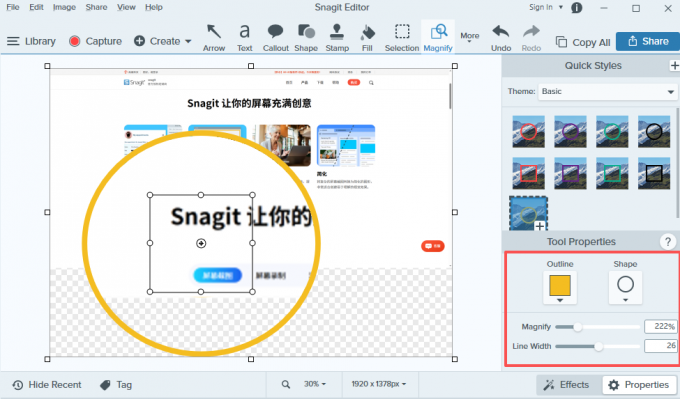
Task: Click the blue Share button
Action: [648, 41]
